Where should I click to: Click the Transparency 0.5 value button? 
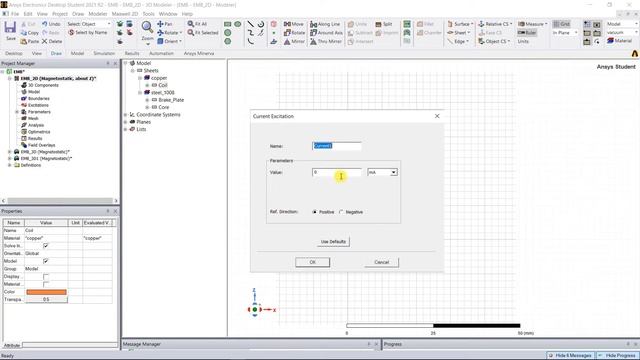(46, 300)
